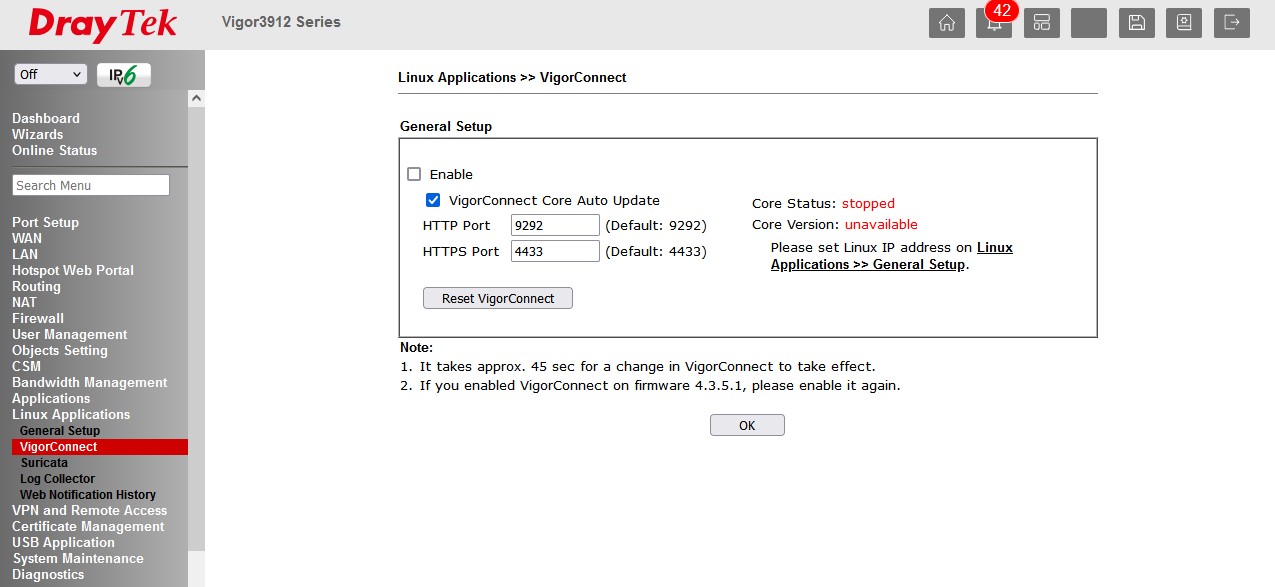This screenshot has width=1275, height=587.
Task: Expand the Firewall menu section
Action: [x=38, y=318]
